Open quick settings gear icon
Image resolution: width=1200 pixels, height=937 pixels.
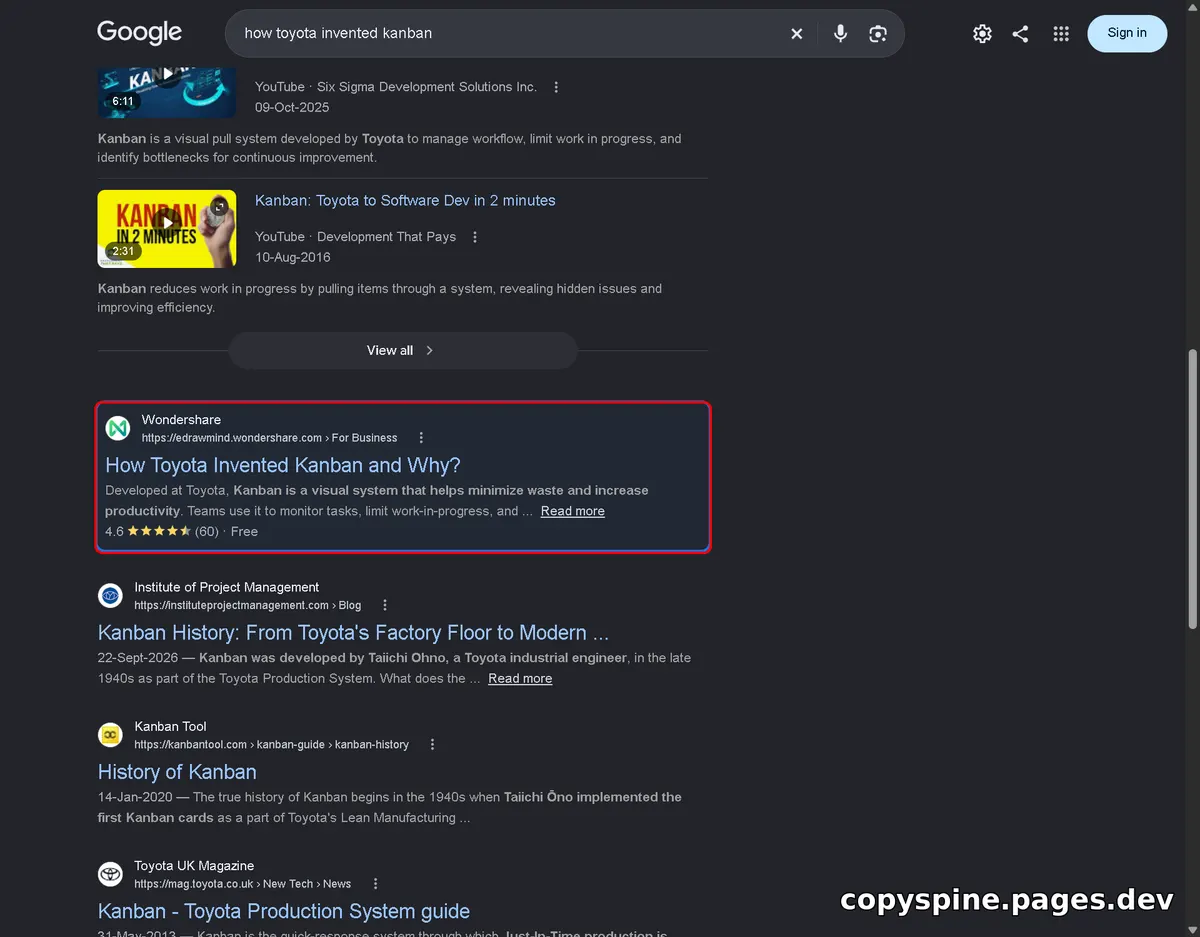pyautogui.click(x=982, y=33)
